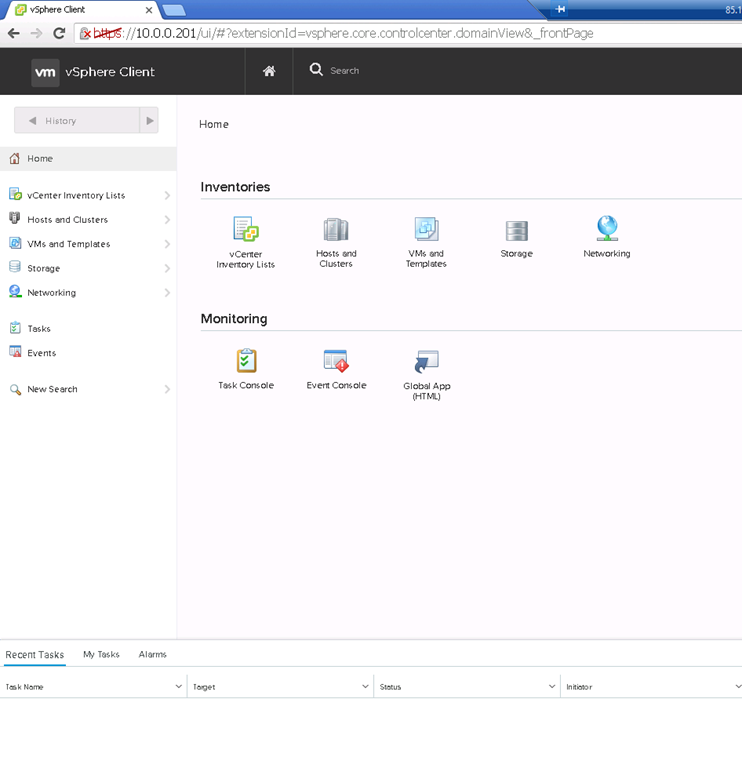
Task: Click the home icon in top header
Action: tap(269, 71)
